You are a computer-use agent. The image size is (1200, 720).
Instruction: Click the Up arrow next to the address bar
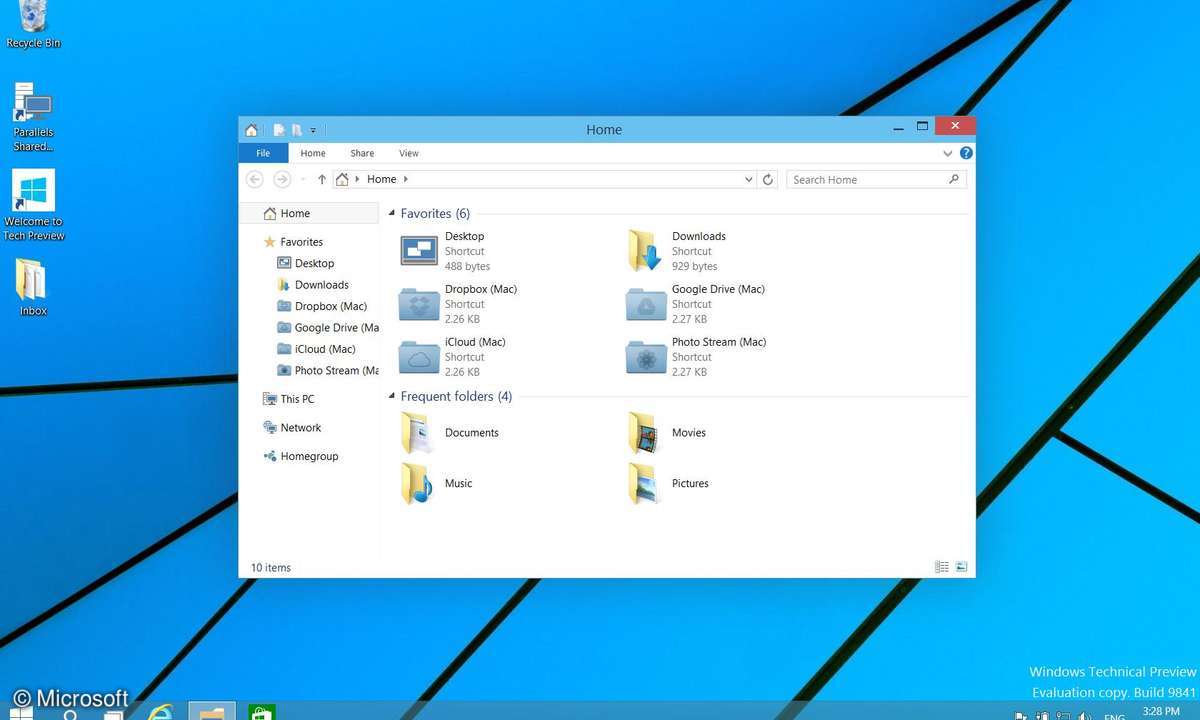(321, 179)
